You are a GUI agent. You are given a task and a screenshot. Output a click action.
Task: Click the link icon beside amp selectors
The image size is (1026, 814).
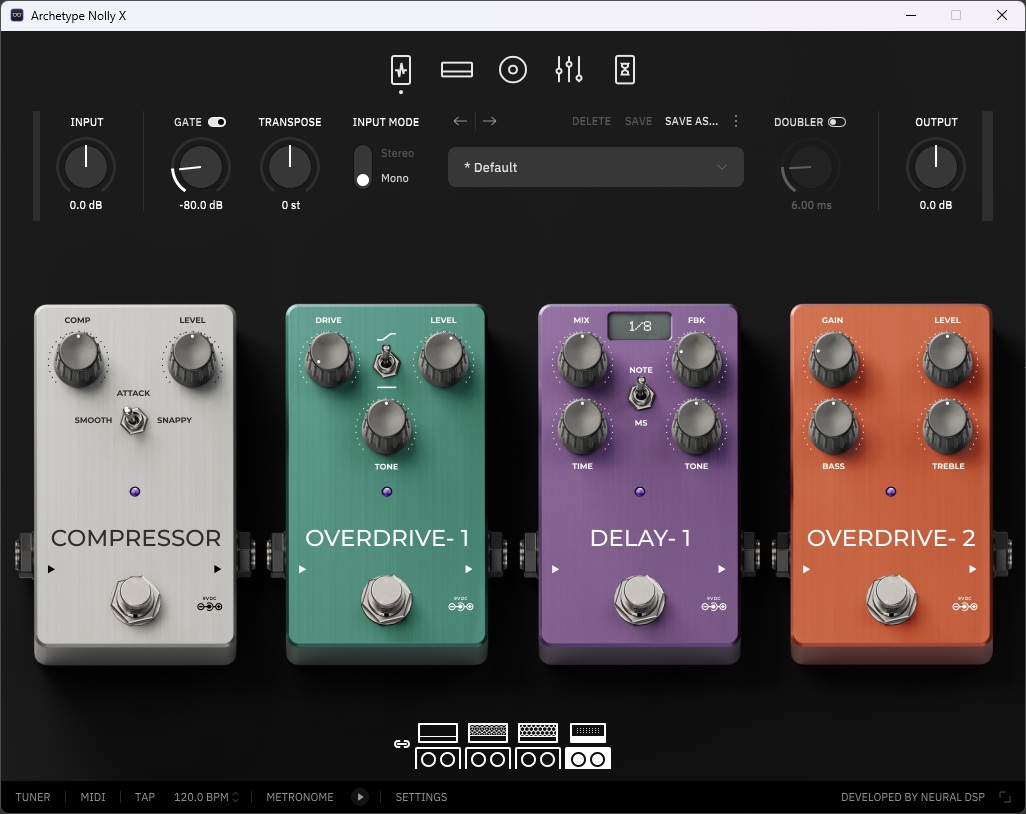click(402, 744)
